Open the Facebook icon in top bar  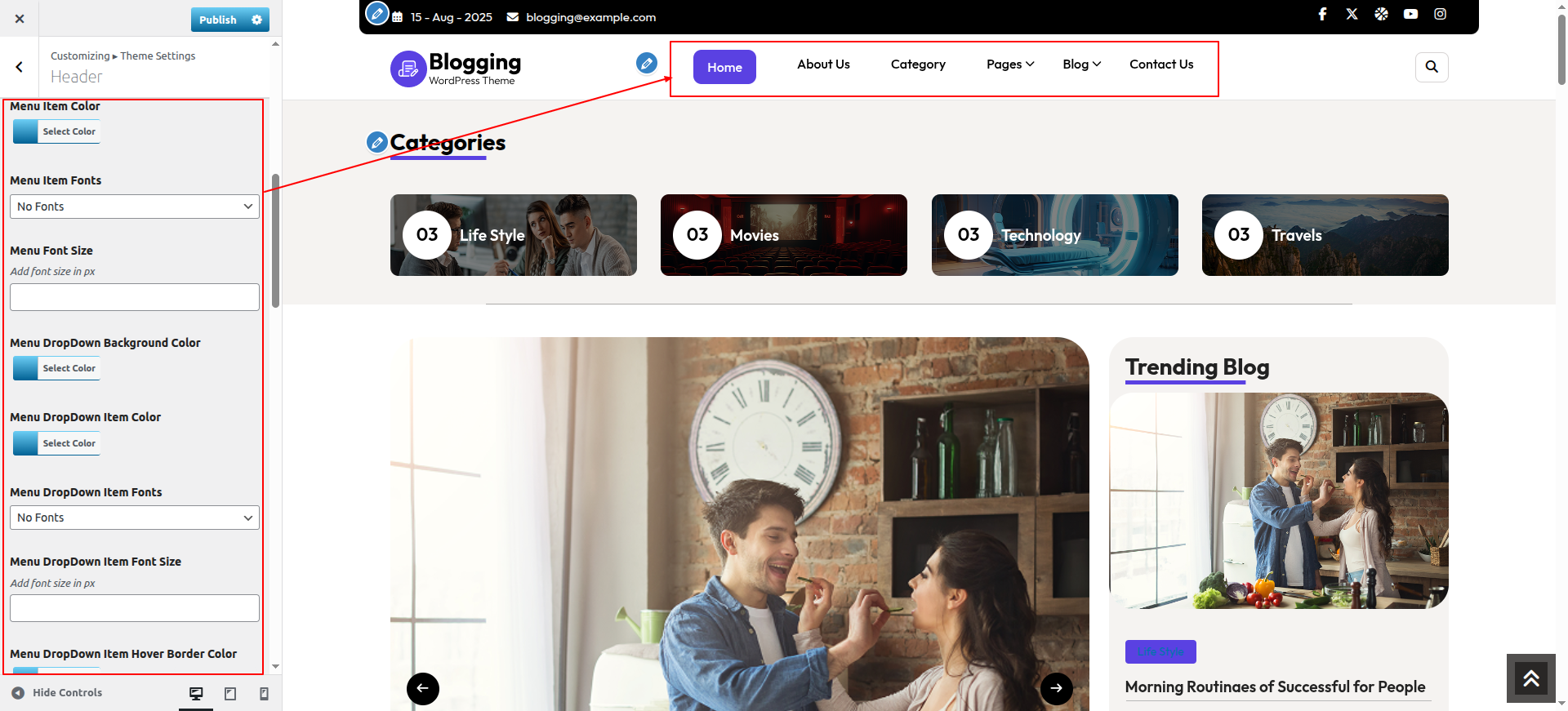click(x=1322, y=14)
